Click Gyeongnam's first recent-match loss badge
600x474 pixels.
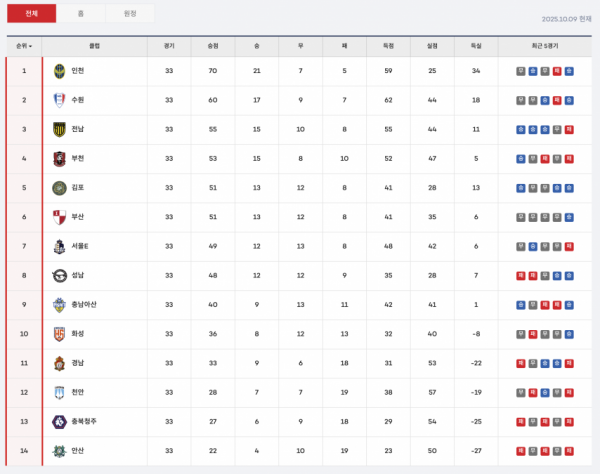pyautogui.click(x=521, y=363)
